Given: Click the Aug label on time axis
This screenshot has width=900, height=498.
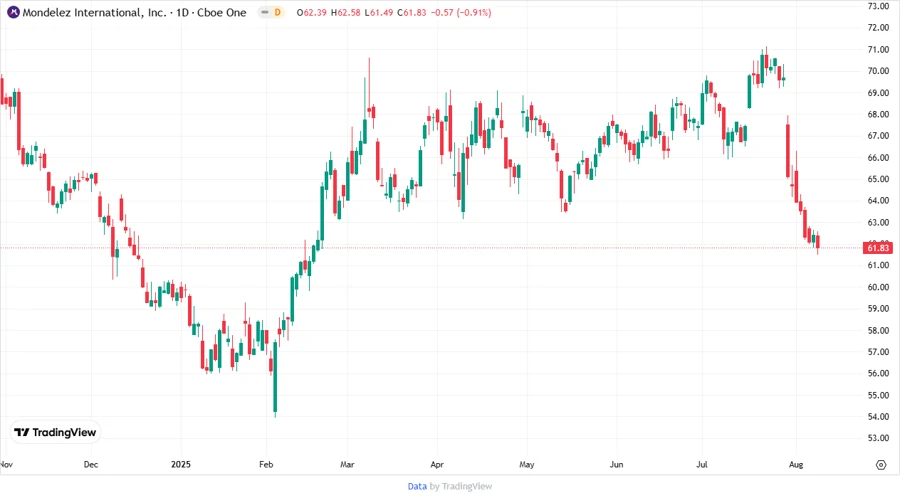Looking at the screenshot, I should (796, 464).
